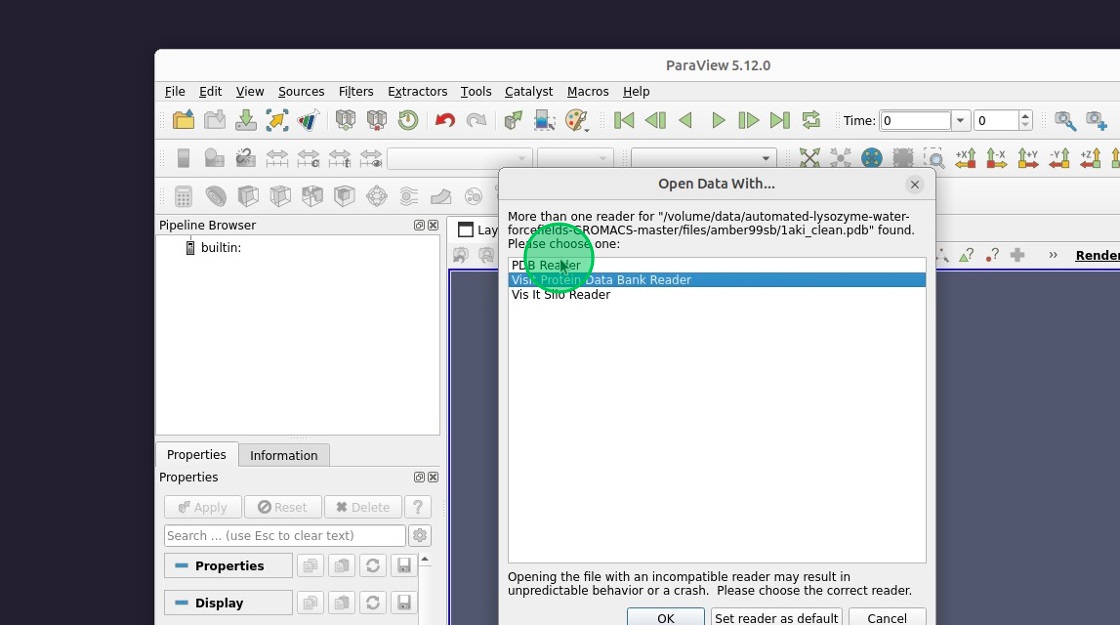Click the Save Extracts download icon
This screenshot has height=625, width=1120.
(x=246, y=120)
